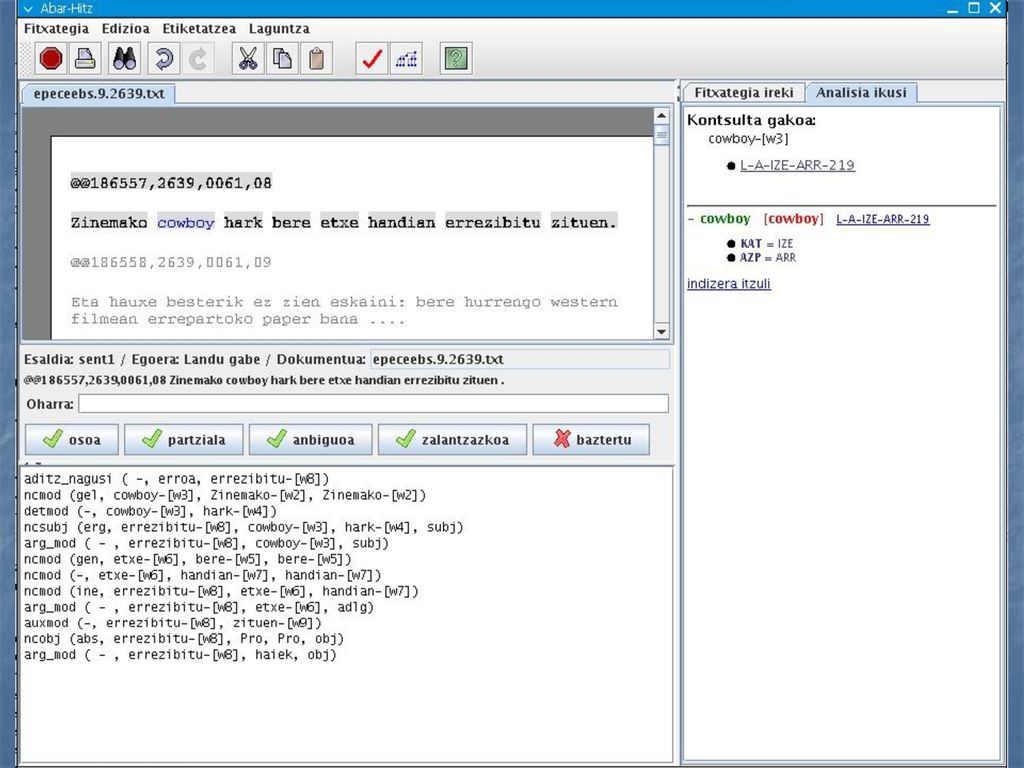This screenshot has height=768, width=1024.
Task: Click the copy pages icon
Action: click(282, 59)
